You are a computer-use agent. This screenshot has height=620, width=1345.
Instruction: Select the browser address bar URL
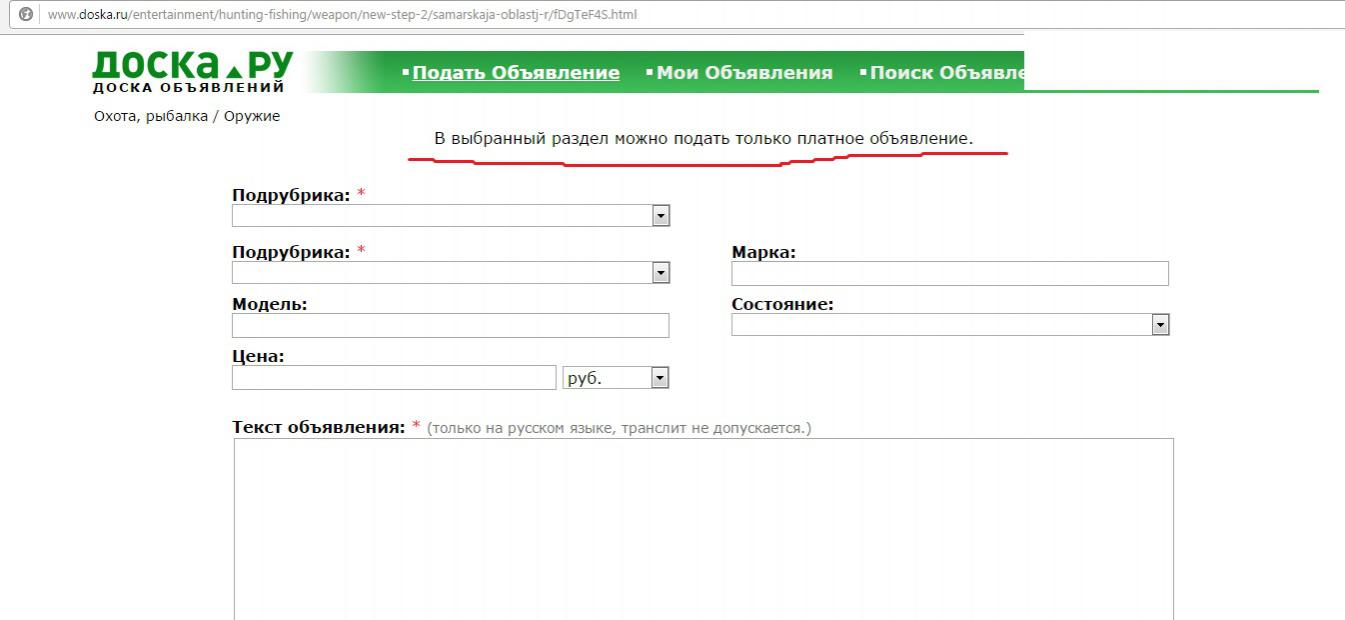point(342,15)
